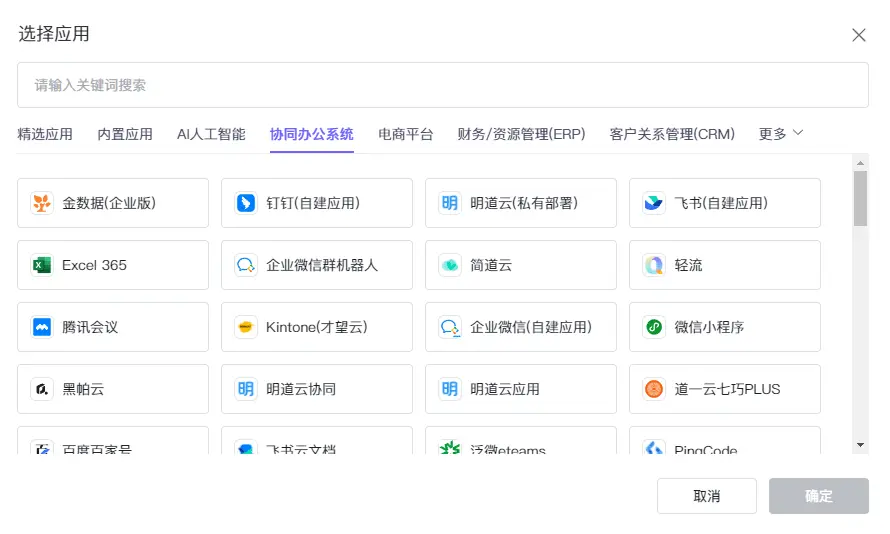
Task: Confirm selection with 确定 button
Action: click(818, 496)
